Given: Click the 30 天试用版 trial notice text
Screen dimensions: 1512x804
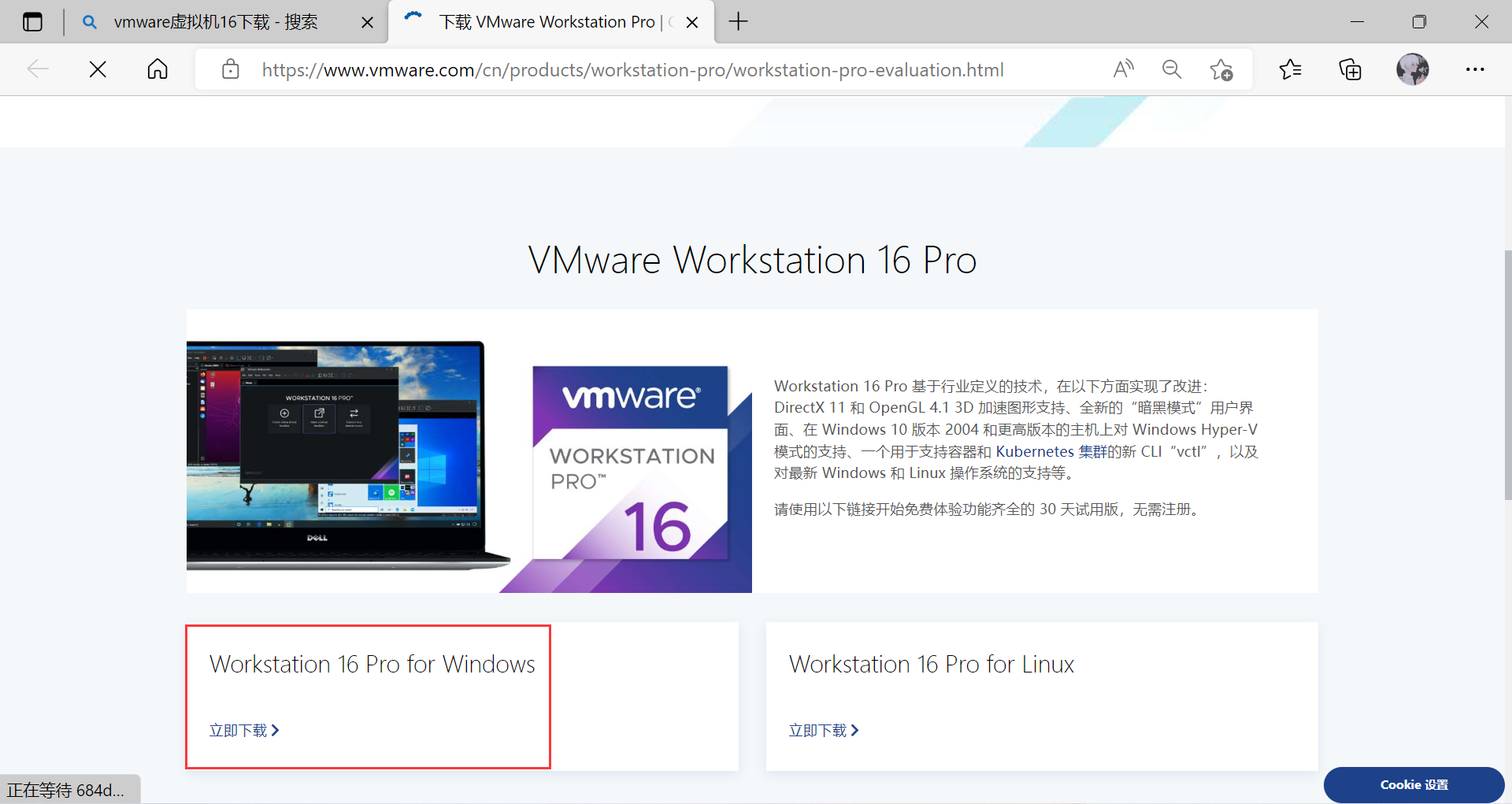Looking at the screenshot, I should tap(988, 509).
